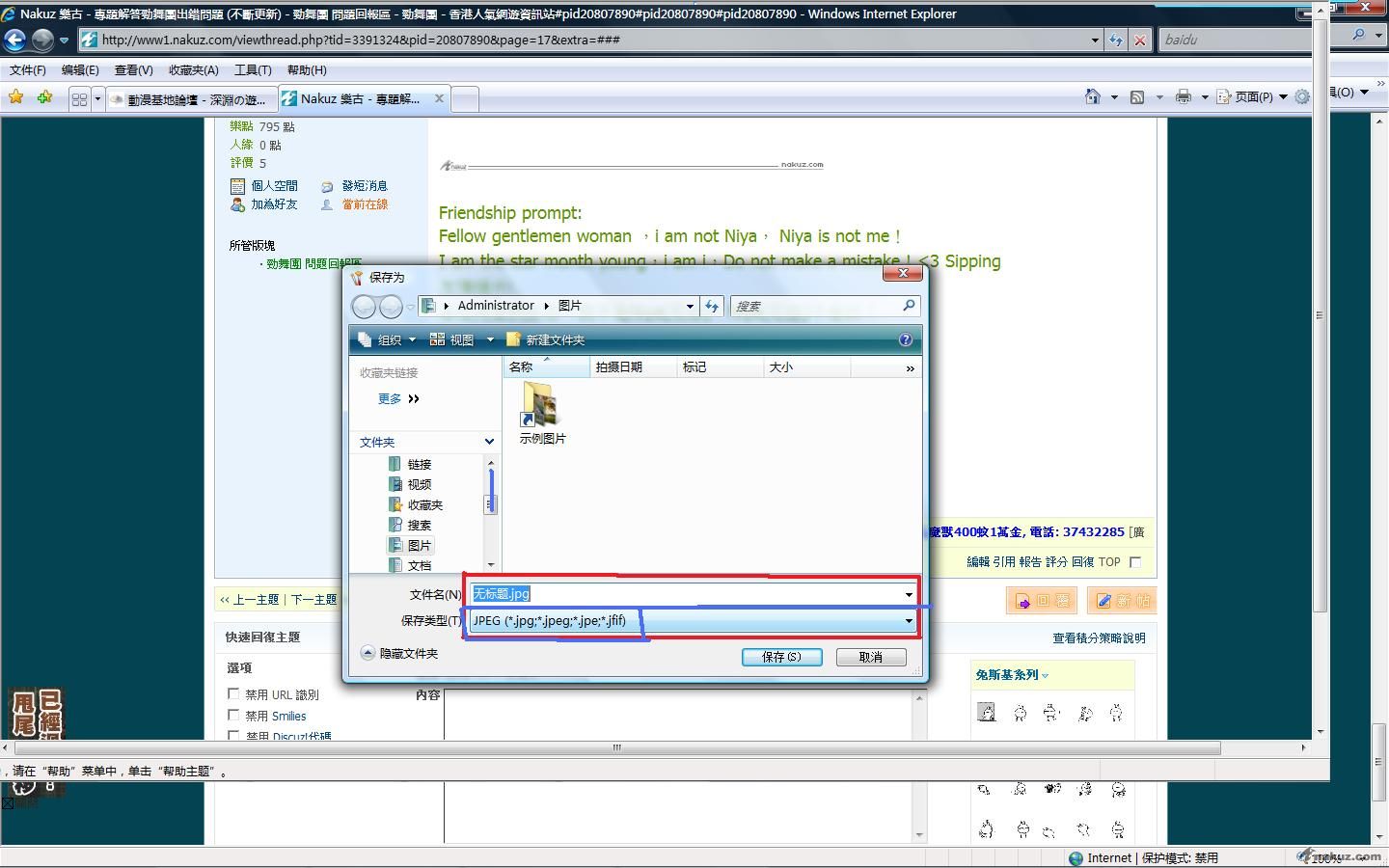Select 收藏夹 in the folder tree
This screenshot has width=1389, height=868.
click(x=417, y=505)
